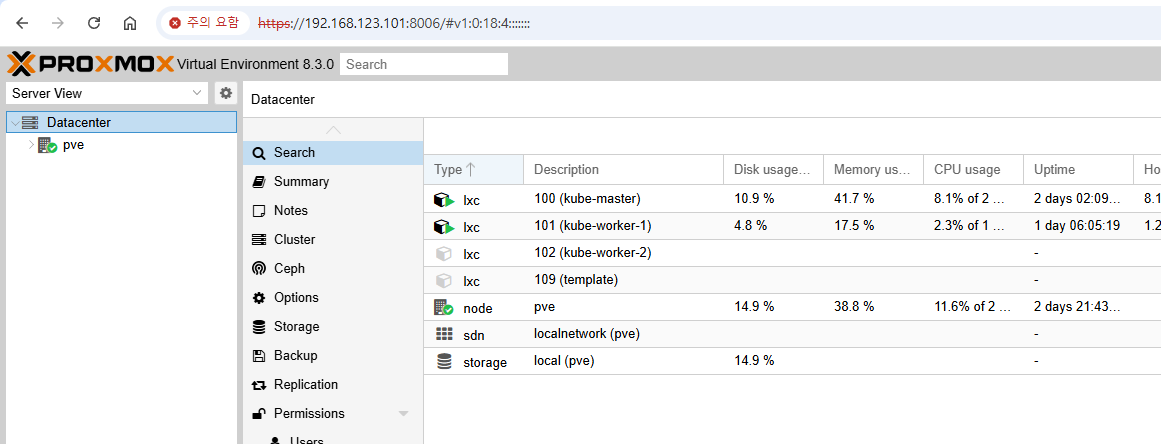The width and height of the screenshot is (1161, 444).
Task: Open the tree view settings gear icon
Action: coord(226,93)
